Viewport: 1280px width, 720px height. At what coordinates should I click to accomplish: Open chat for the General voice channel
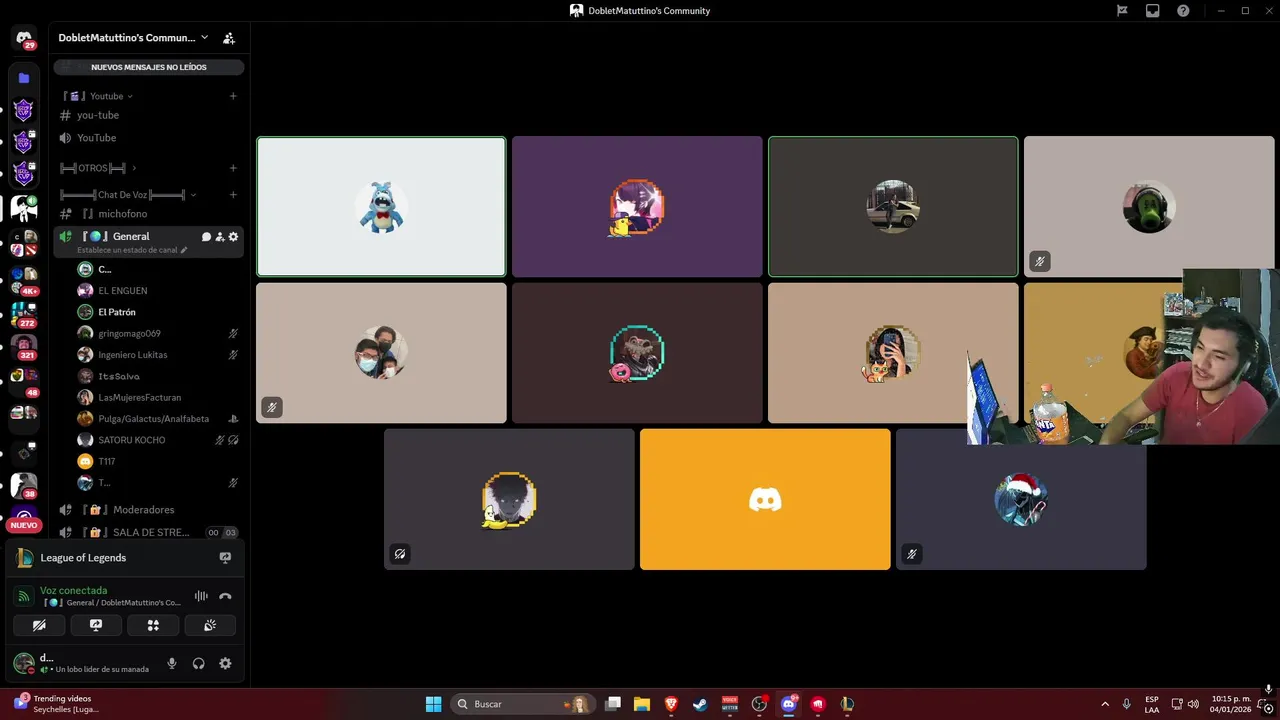coord(206,237)
